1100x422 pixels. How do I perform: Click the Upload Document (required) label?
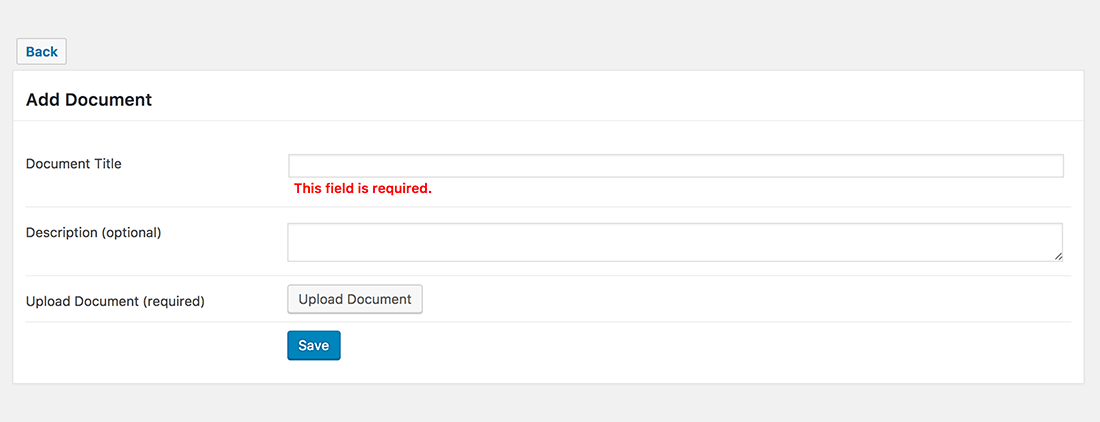[x=115, y=300]
